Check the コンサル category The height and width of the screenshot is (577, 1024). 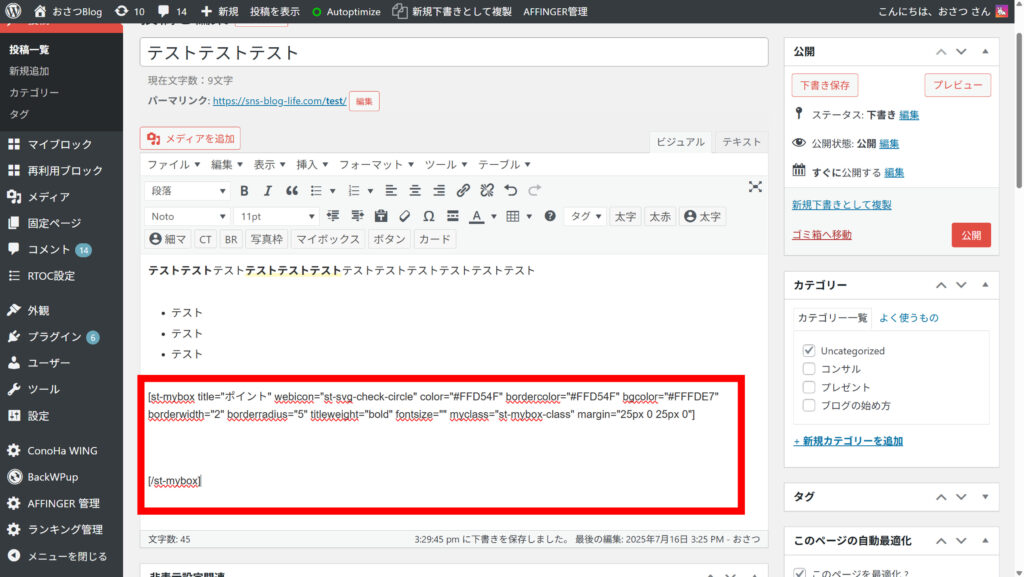[x=808, y=369]
